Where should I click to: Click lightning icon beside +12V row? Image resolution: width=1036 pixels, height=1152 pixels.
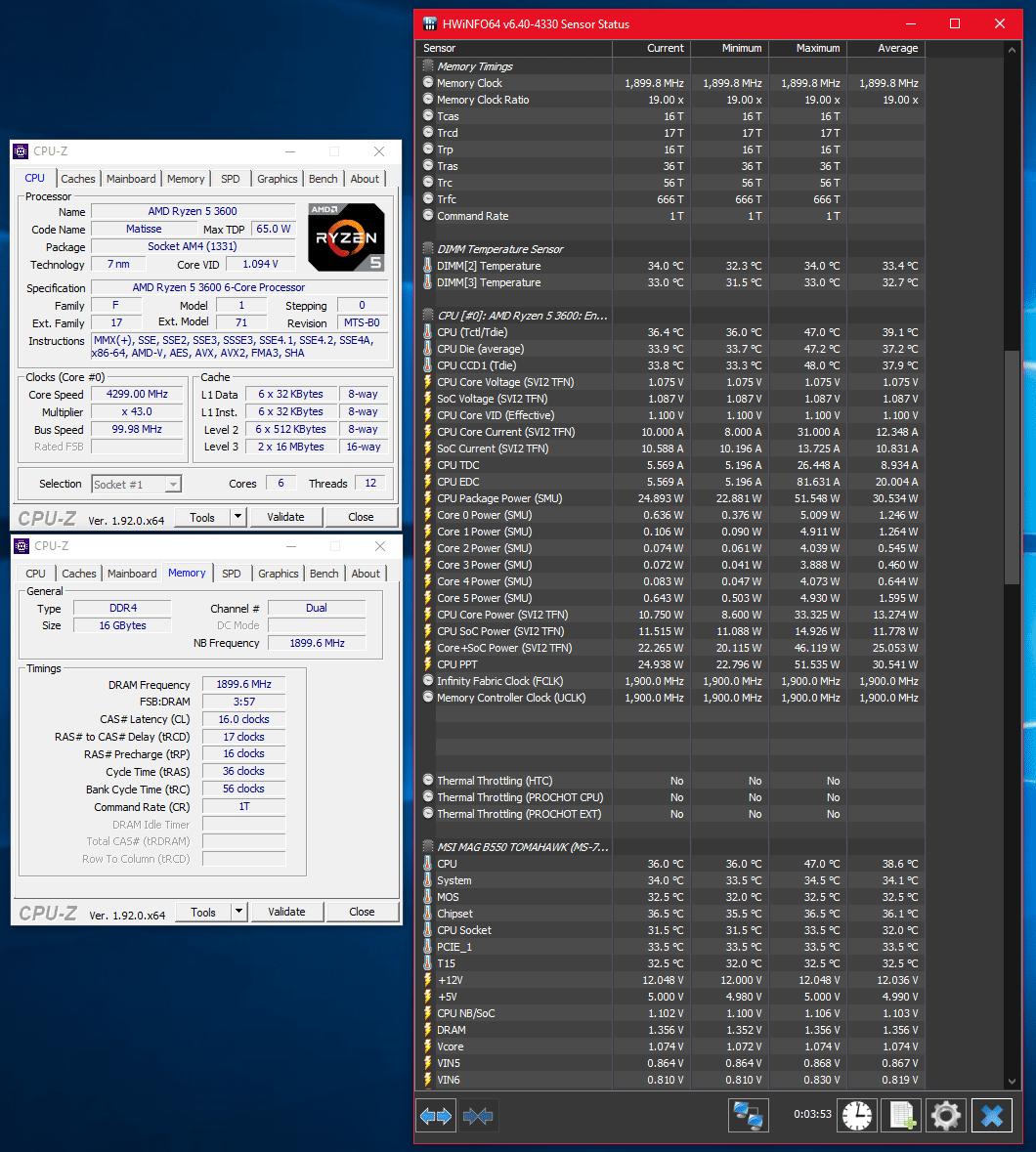[428, 979]
